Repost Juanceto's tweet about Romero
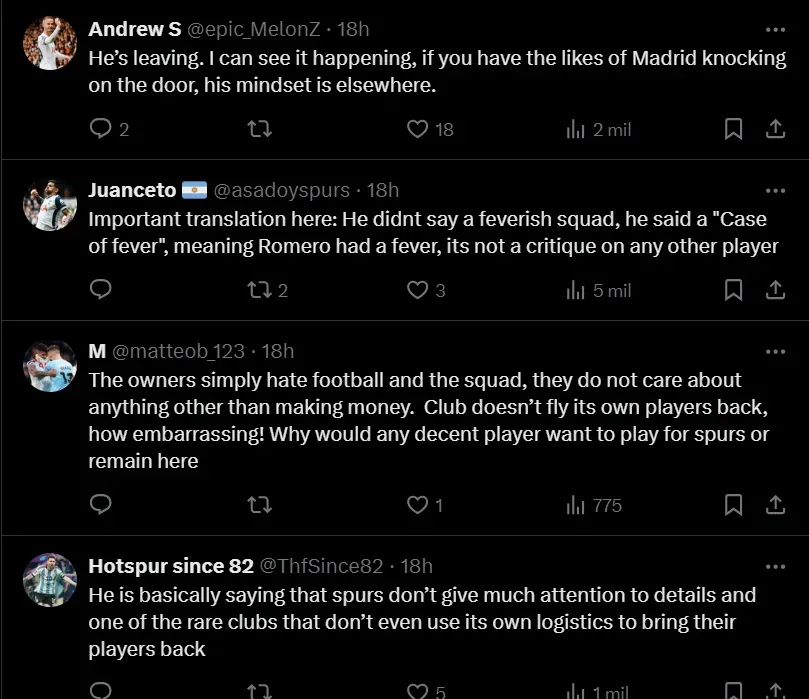 click(259, 290)
